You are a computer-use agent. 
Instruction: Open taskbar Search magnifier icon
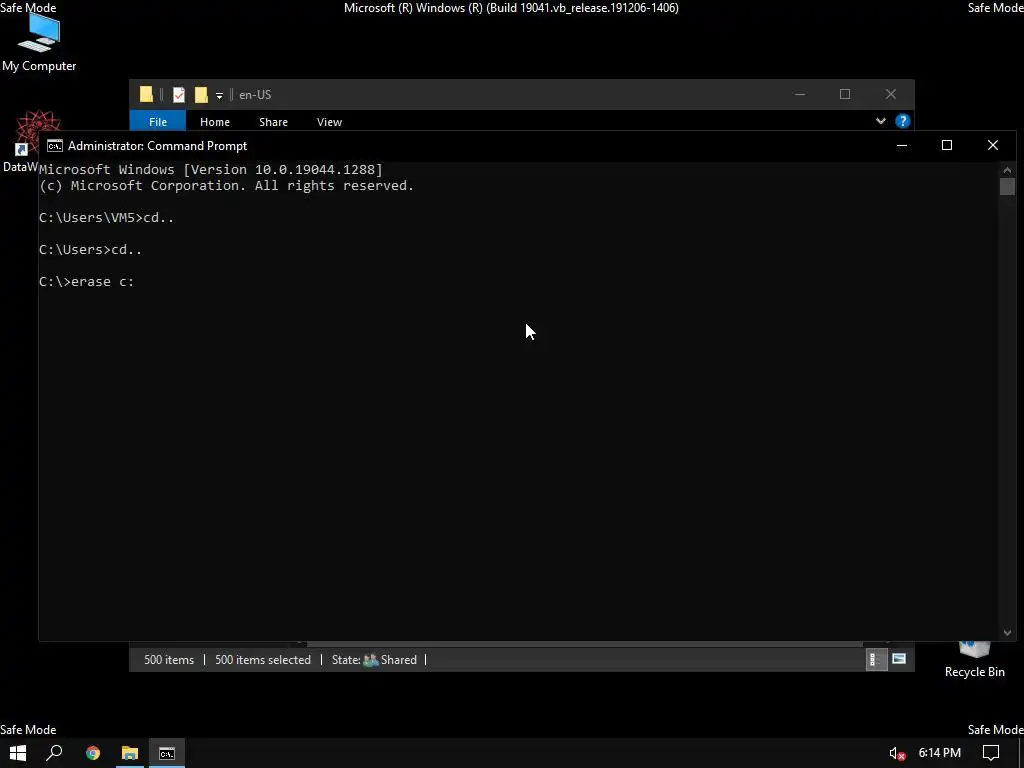click(54, 753)
